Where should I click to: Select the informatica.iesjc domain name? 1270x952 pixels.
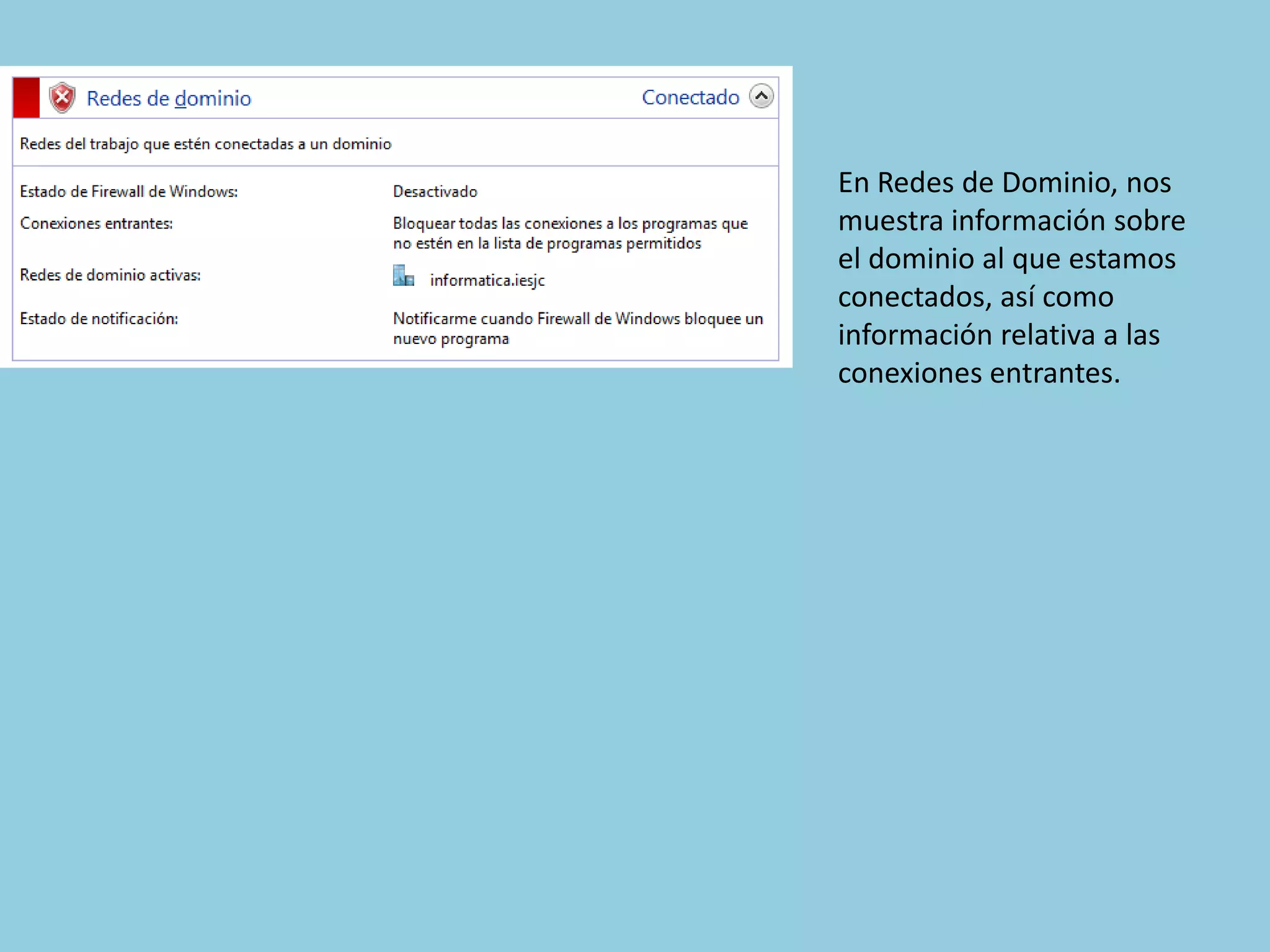pyautogui.click(x=487, y=280)
